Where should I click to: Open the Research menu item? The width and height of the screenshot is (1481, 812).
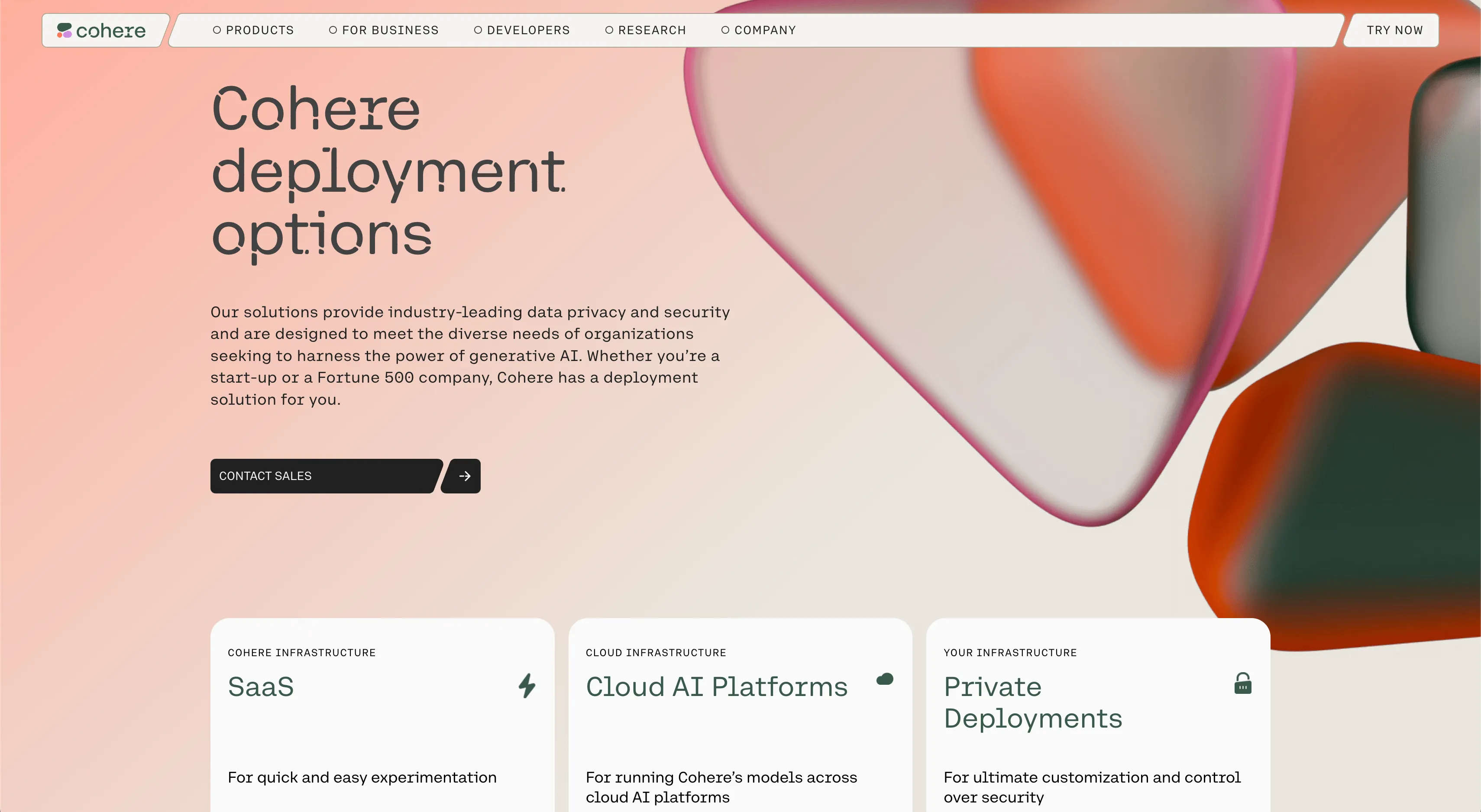pyautogui.click(x=651, y=30)
